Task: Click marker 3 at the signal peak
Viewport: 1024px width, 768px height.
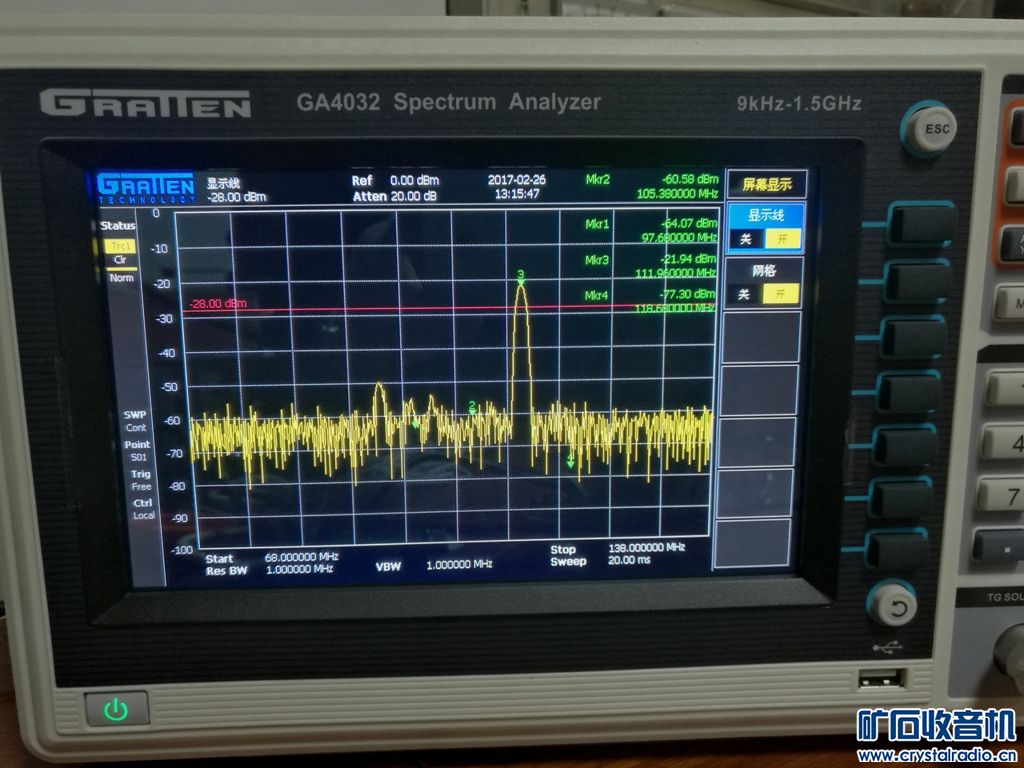Action: pyautogui.click(x=520, y=278)
